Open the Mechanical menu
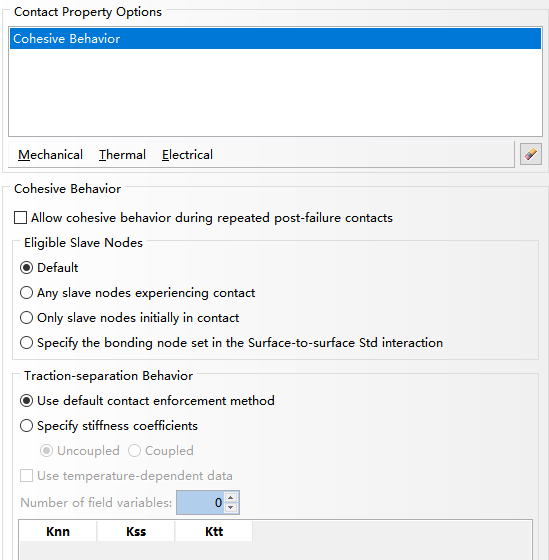 (50, 155)
